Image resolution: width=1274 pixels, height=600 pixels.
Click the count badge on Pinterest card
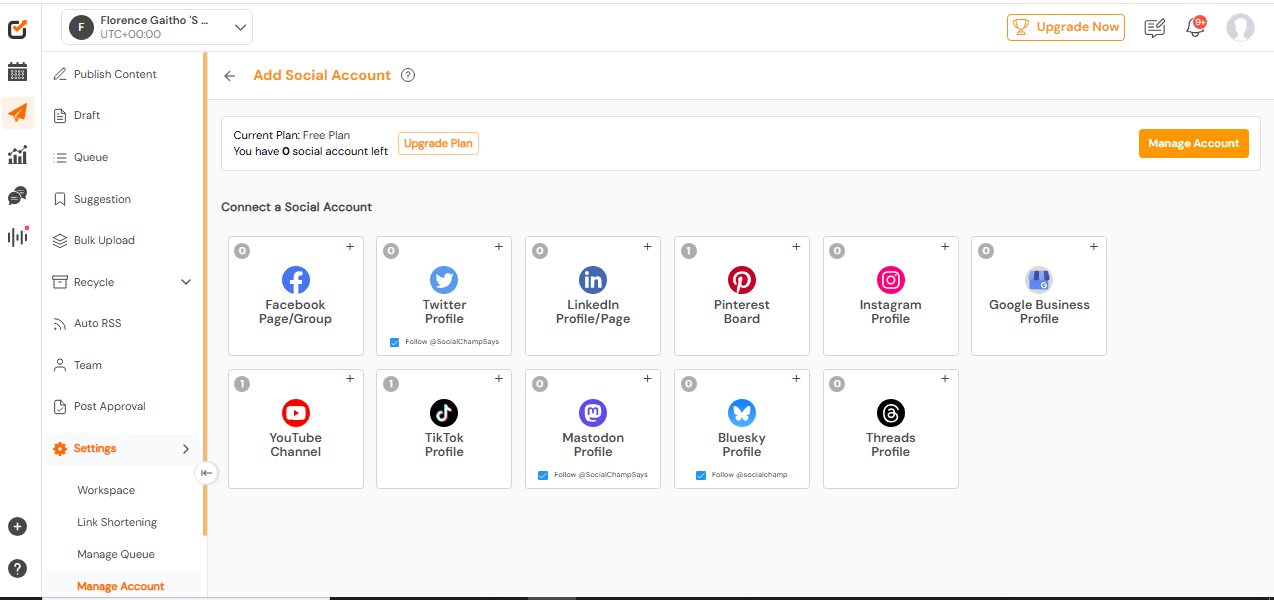point(688,251)
